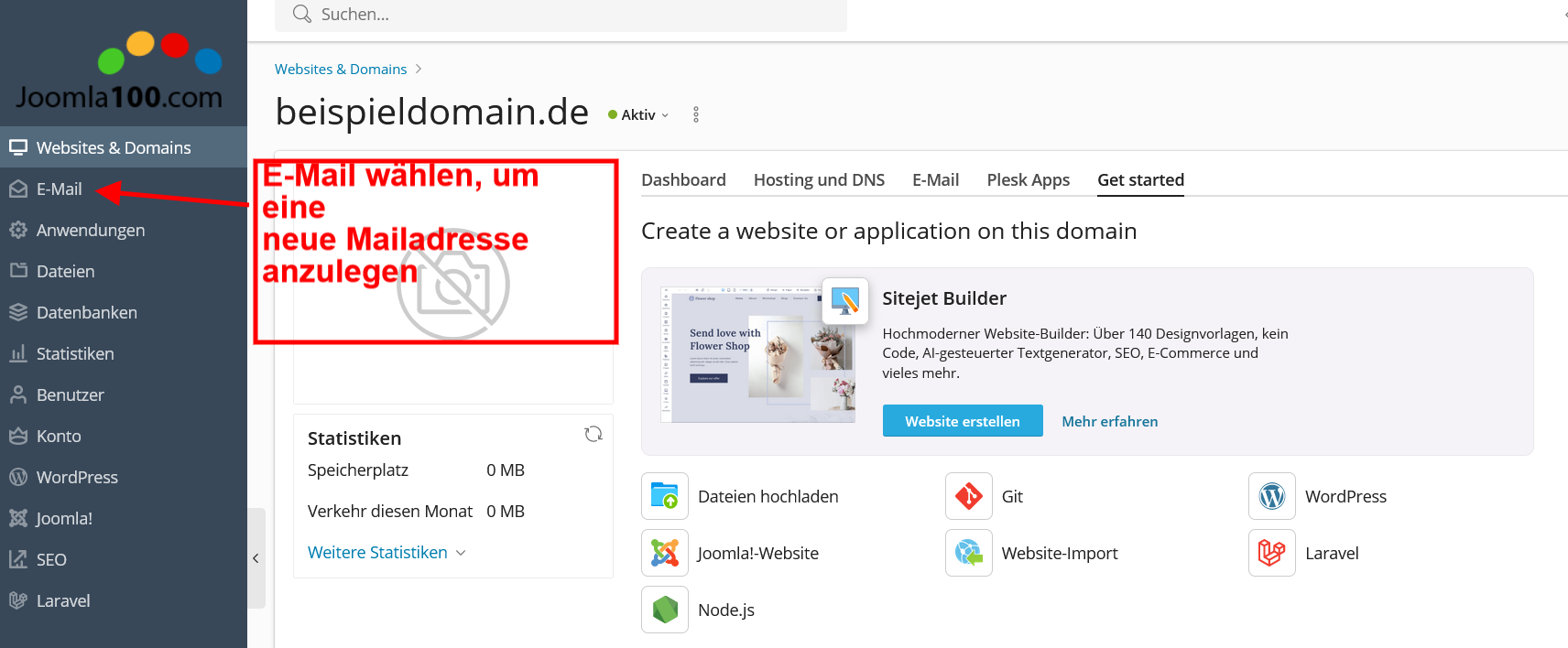This screenshot has width=1568, height=648.
Task: Select the Get started tab
Action: coord(1140,179)
